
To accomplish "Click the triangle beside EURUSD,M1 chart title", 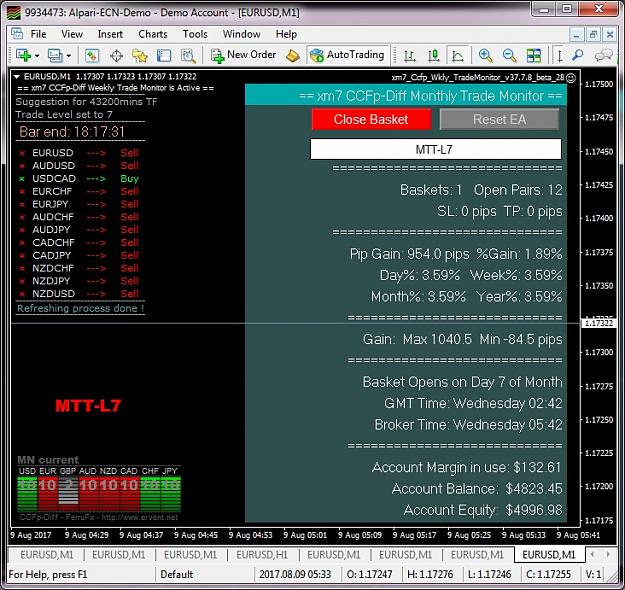I will click(17, 76).
